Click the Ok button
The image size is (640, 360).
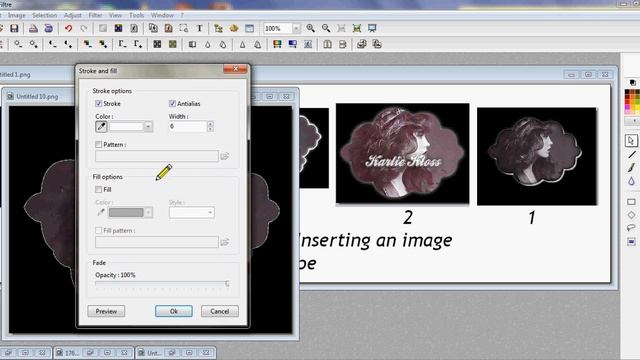pyautogui.click(x=173, y=311)
